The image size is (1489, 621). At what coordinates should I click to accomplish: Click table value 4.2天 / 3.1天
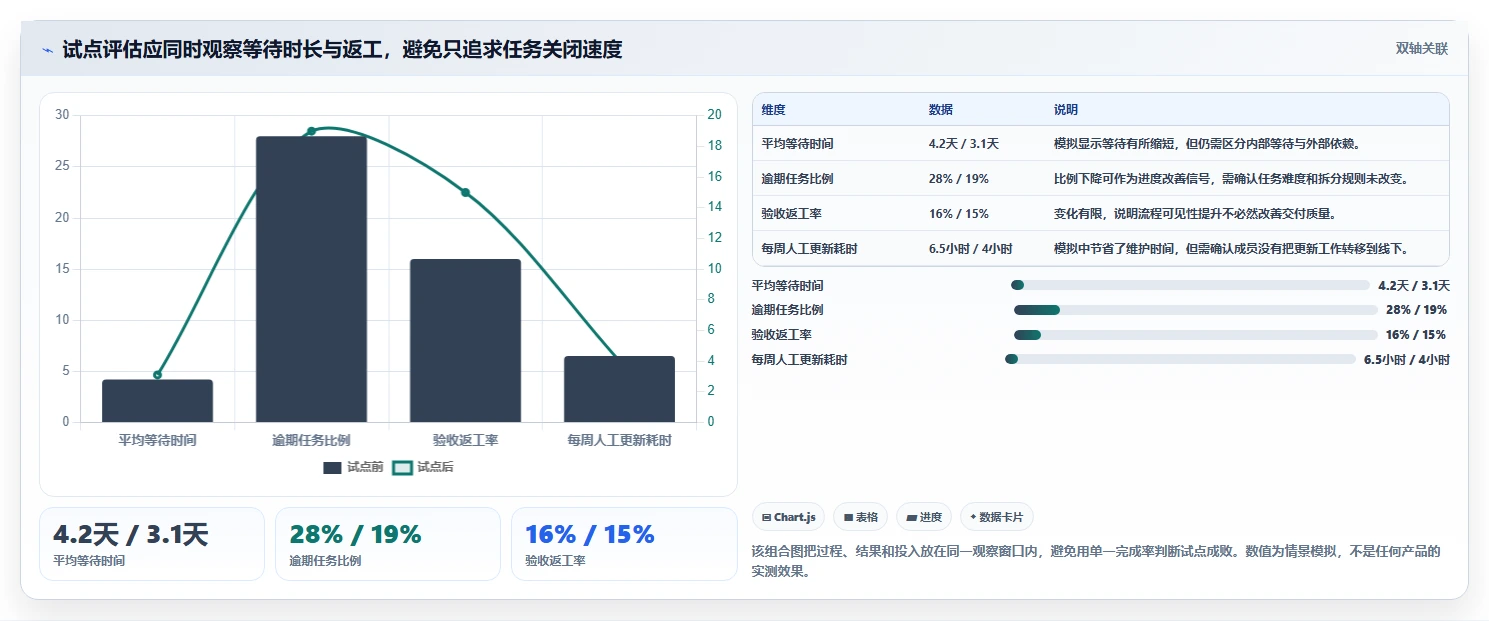964,144
